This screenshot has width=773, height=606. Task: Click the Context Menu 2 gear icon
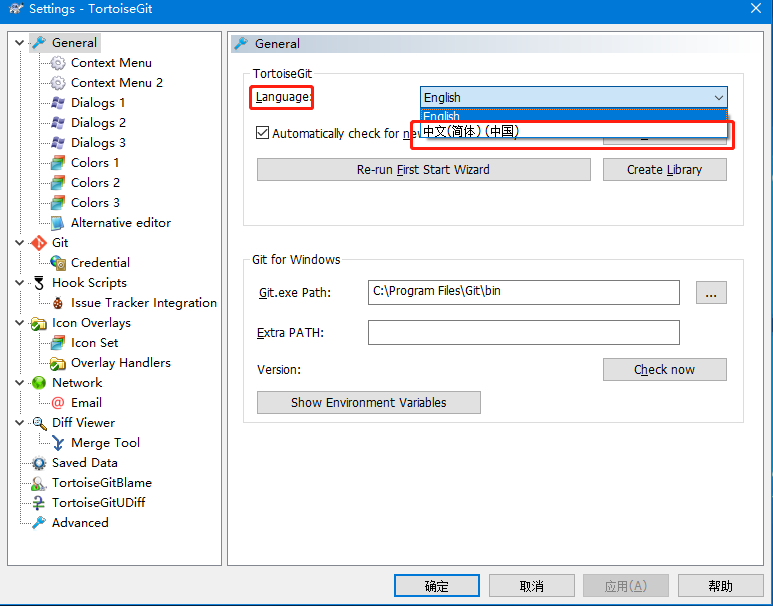58,83
